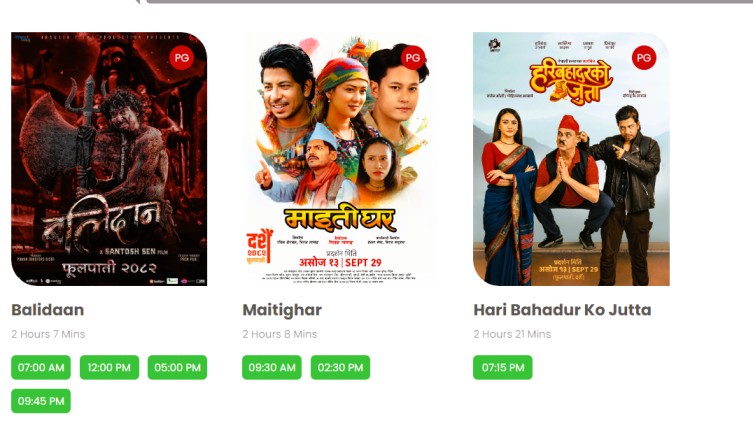Open the Balidaan movie poster

(109, 159)
